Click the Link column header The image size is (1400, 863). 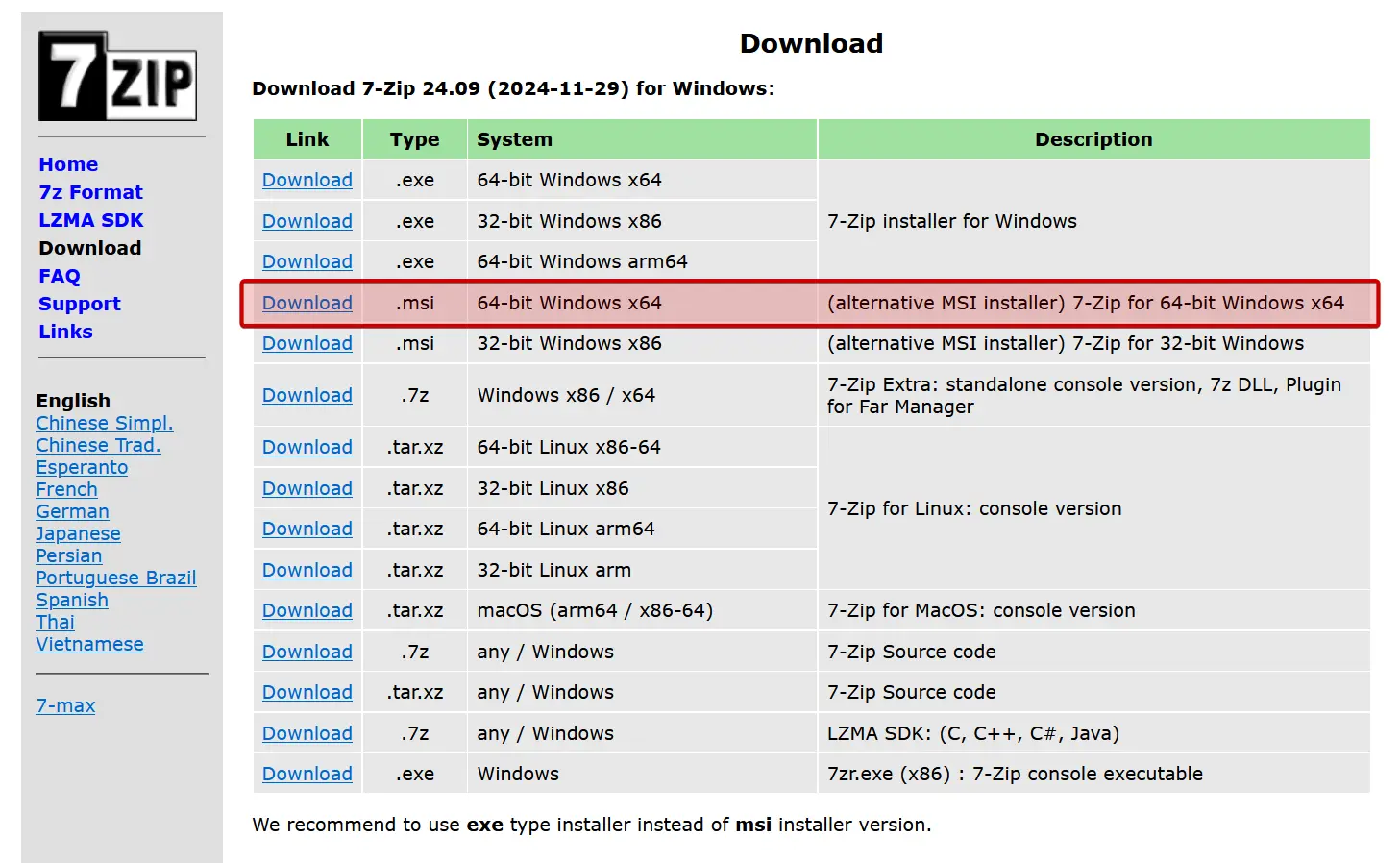point(307,139)
